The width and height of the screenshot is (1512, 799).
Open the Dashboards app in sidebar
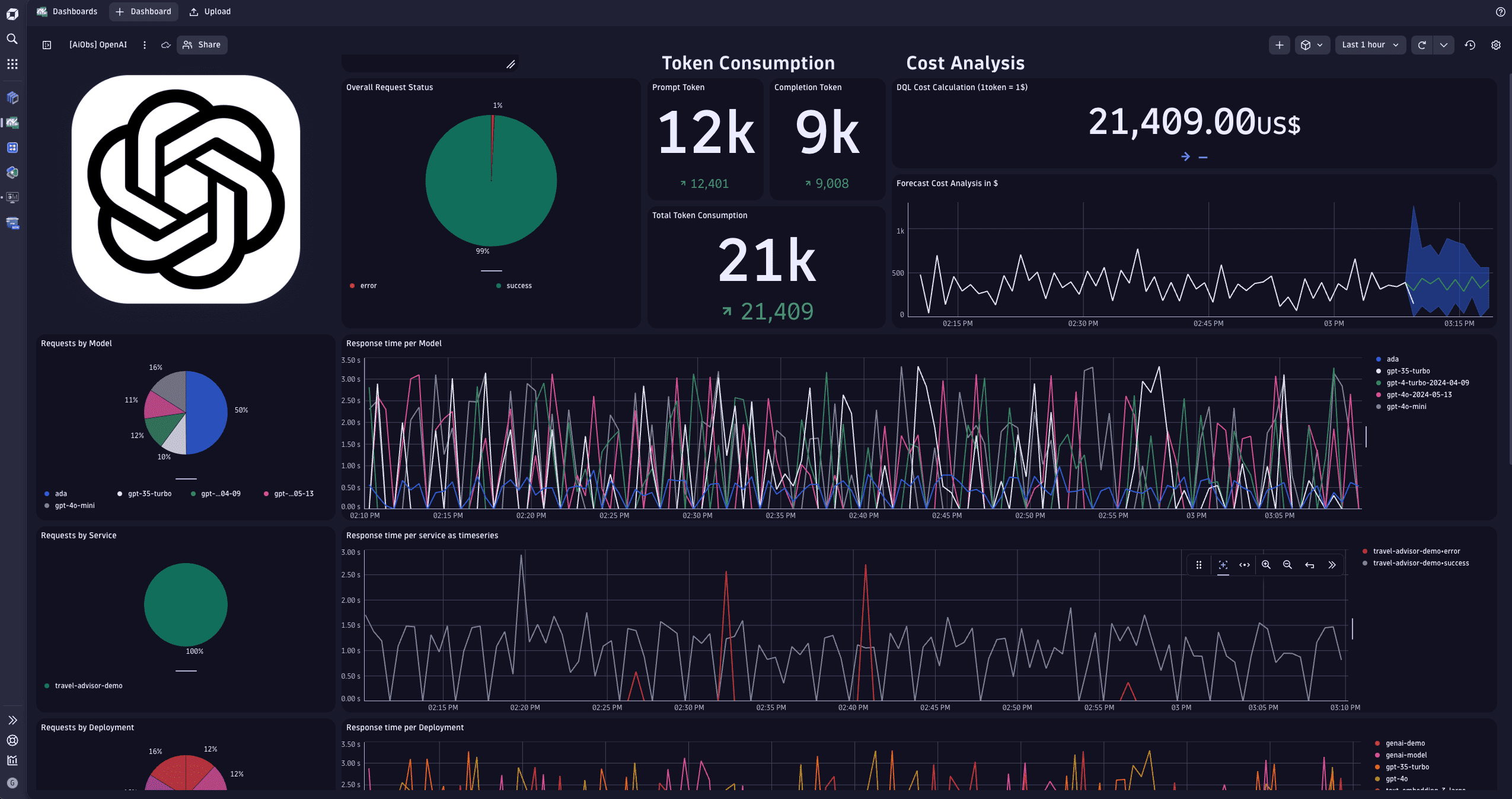pos(12,123)
